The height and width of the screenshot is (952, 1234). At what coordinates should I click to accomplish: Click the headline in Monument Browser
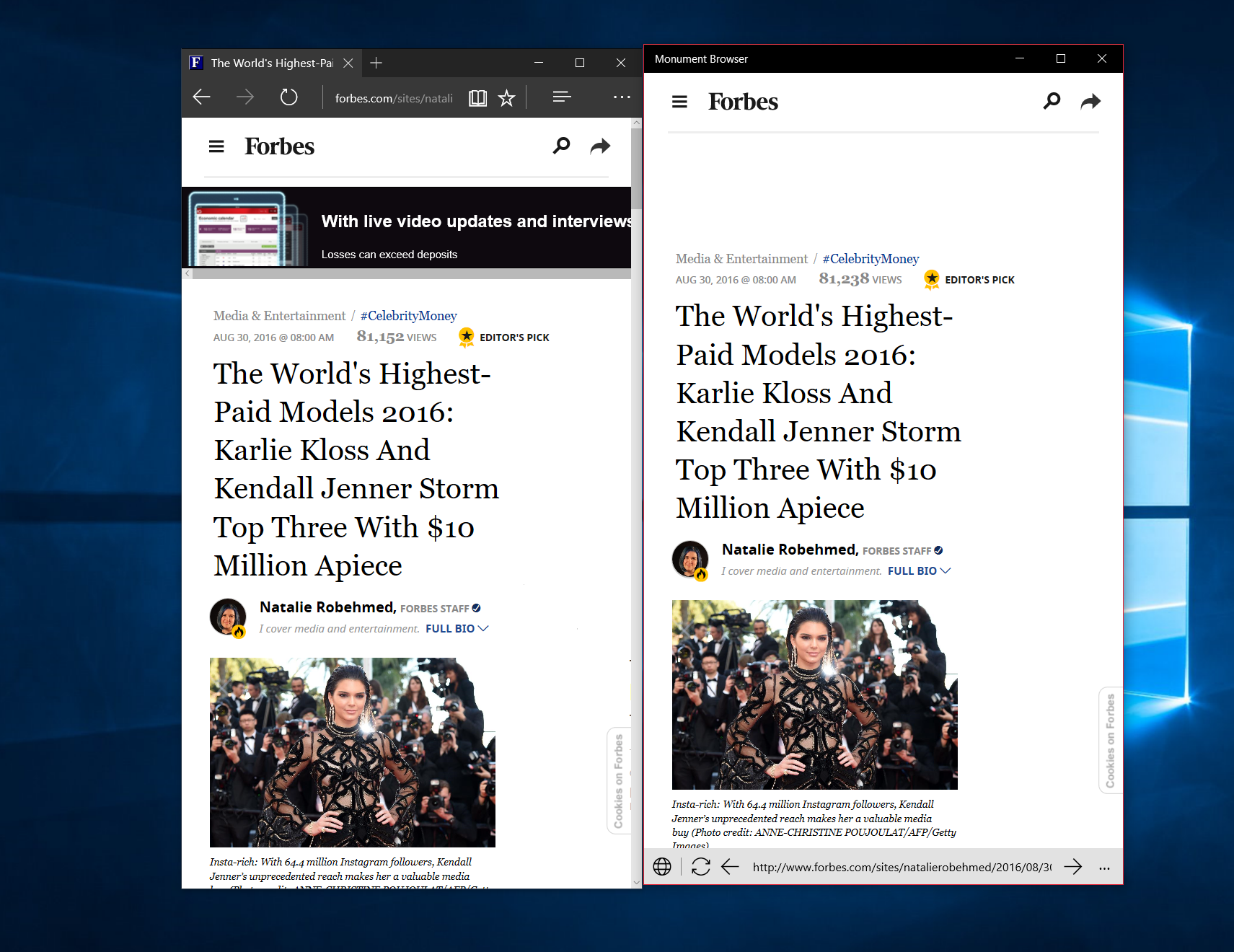tap(818, 412)
